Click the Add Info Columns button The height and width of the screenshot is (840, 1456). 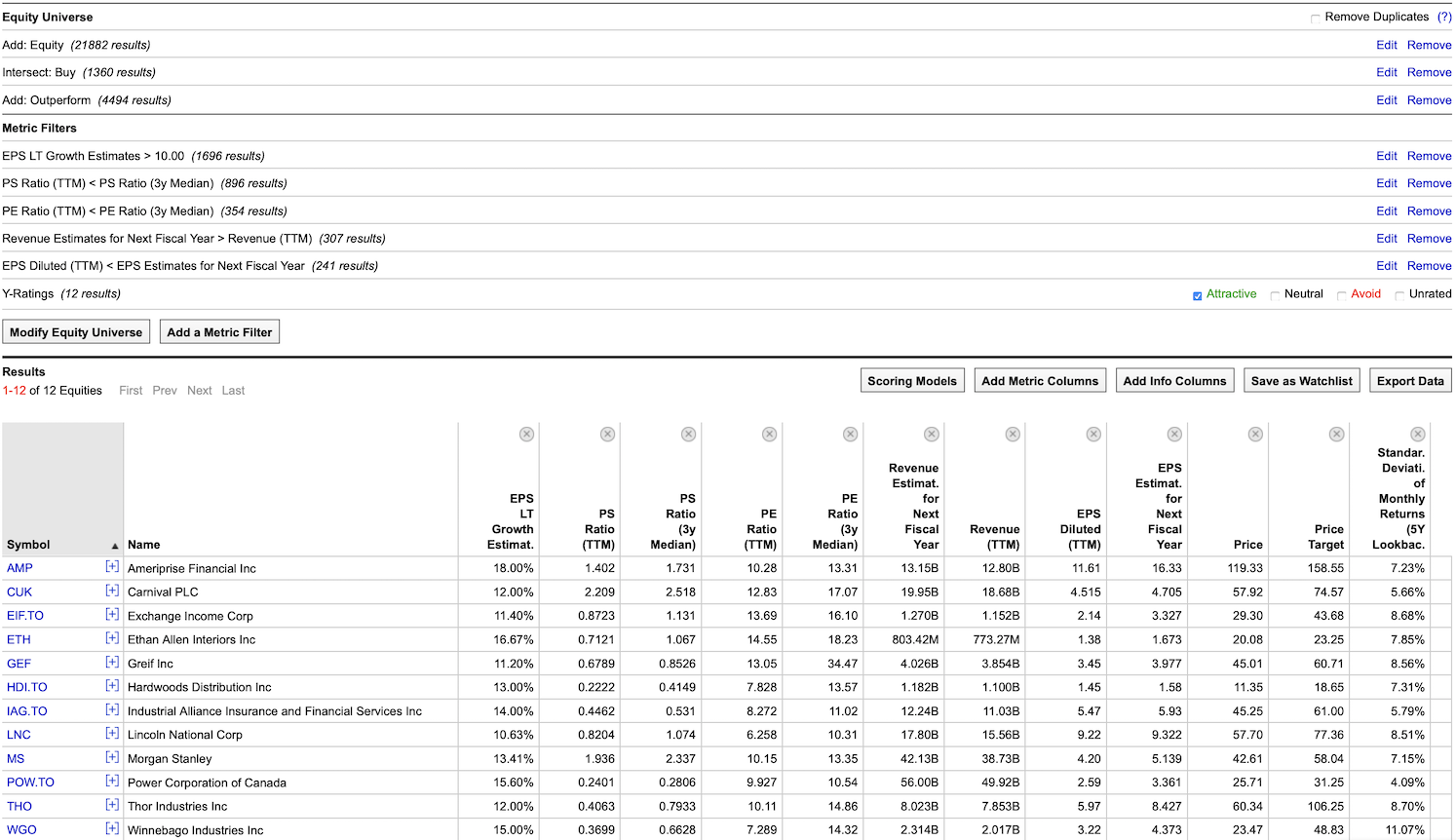(1174, 381)
